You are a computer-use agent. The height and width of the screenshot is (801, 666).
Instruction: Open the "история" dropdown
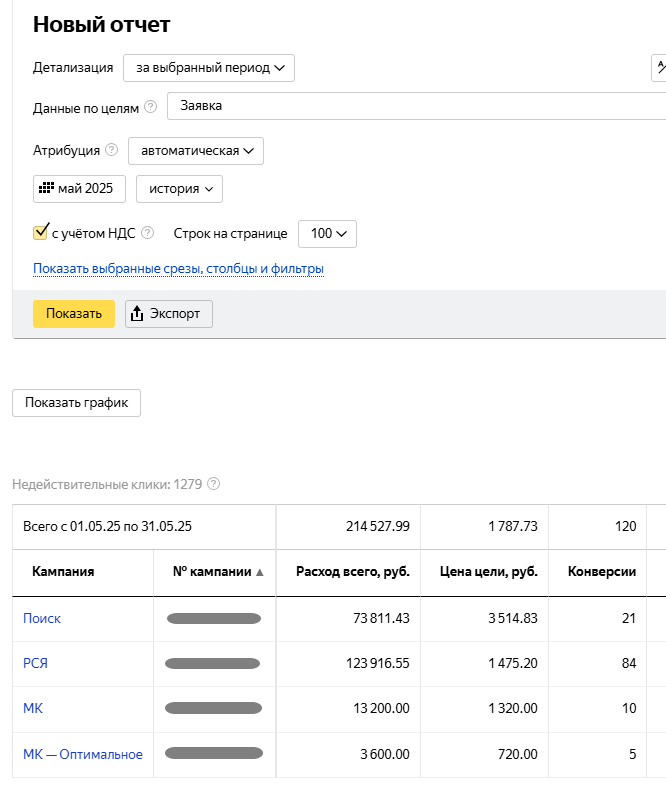point(179,188)
